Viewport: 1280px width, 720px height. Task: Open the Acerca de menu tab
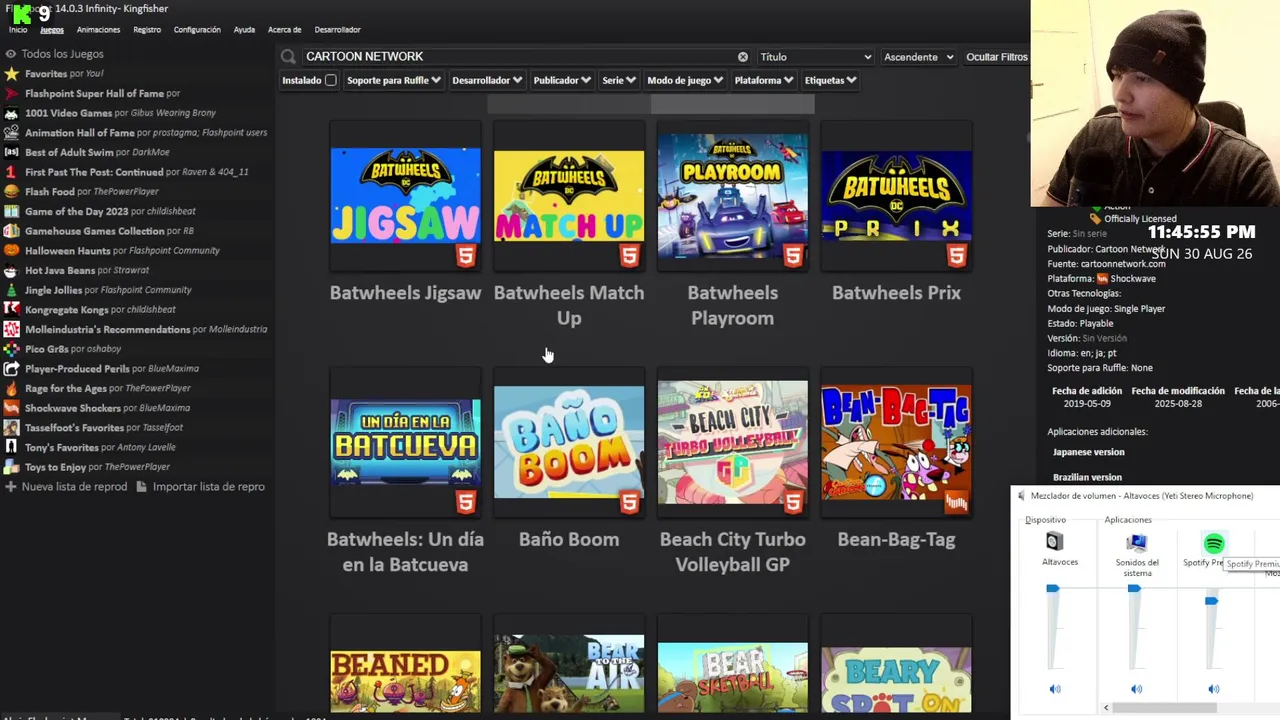285,30
